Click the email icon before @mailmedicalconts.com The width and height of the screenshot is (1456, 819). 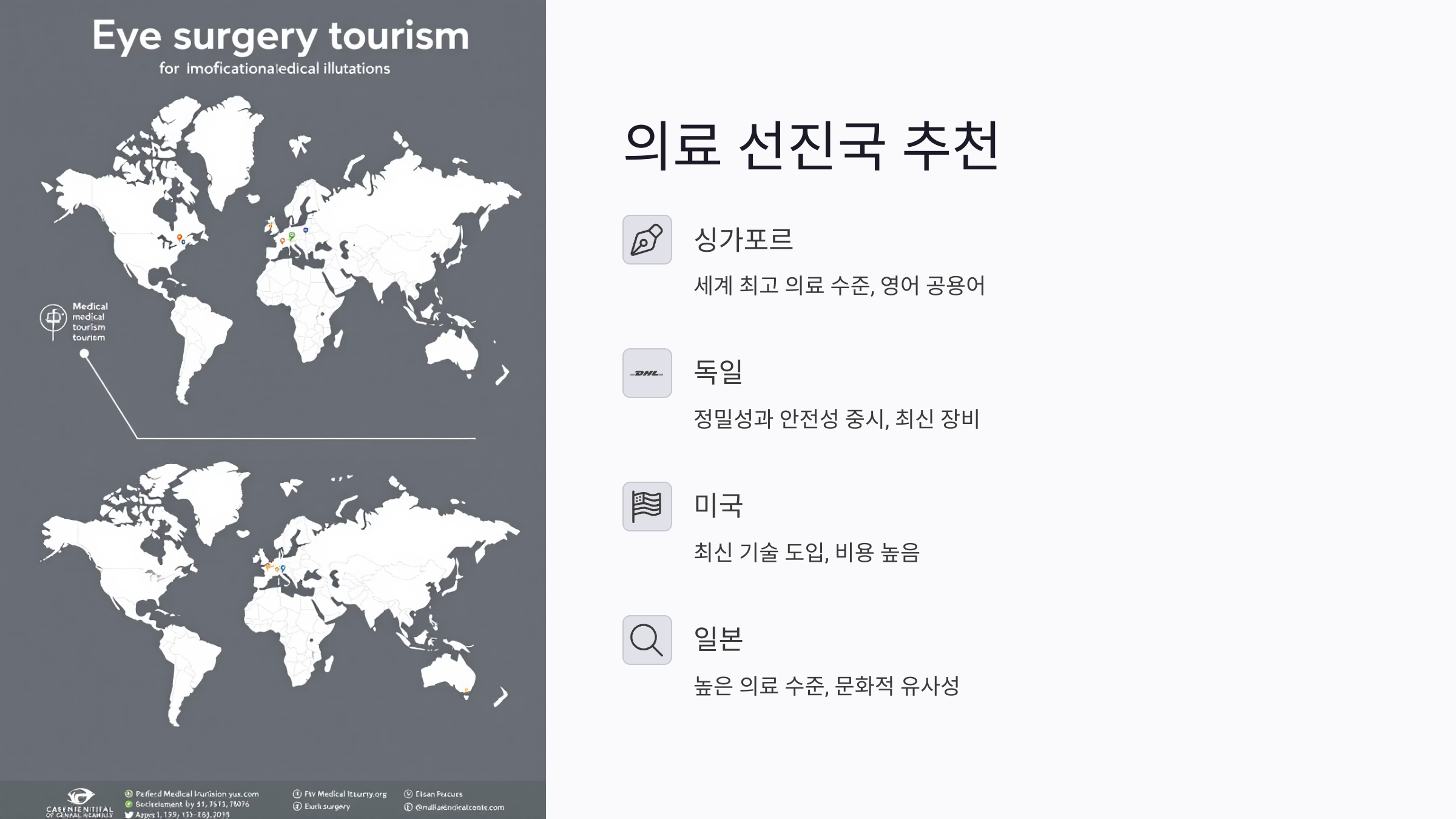(x=408, y=807)
